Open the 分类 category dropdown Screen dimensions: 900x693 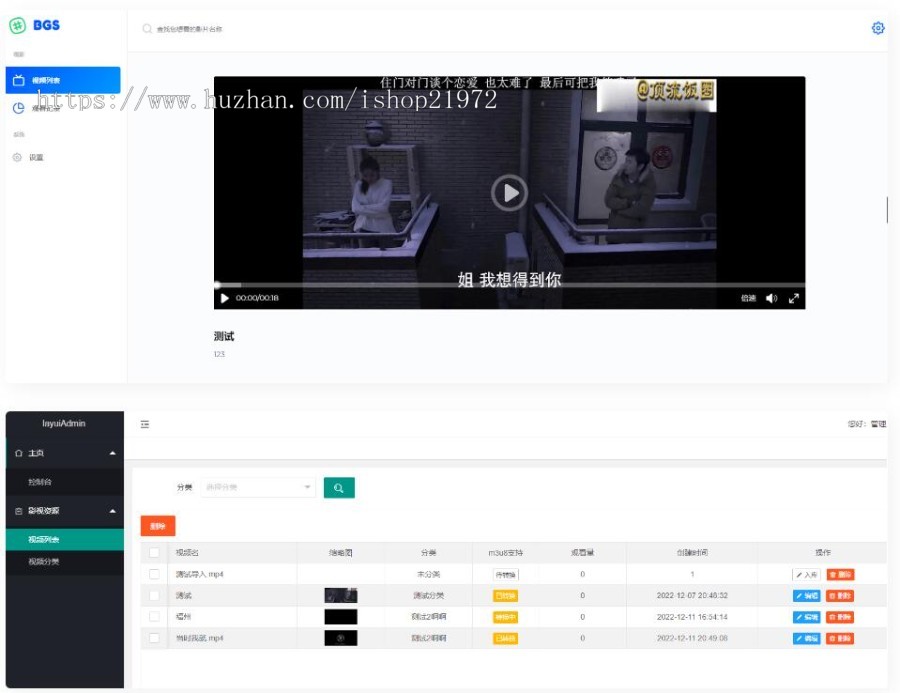(258, 487)
